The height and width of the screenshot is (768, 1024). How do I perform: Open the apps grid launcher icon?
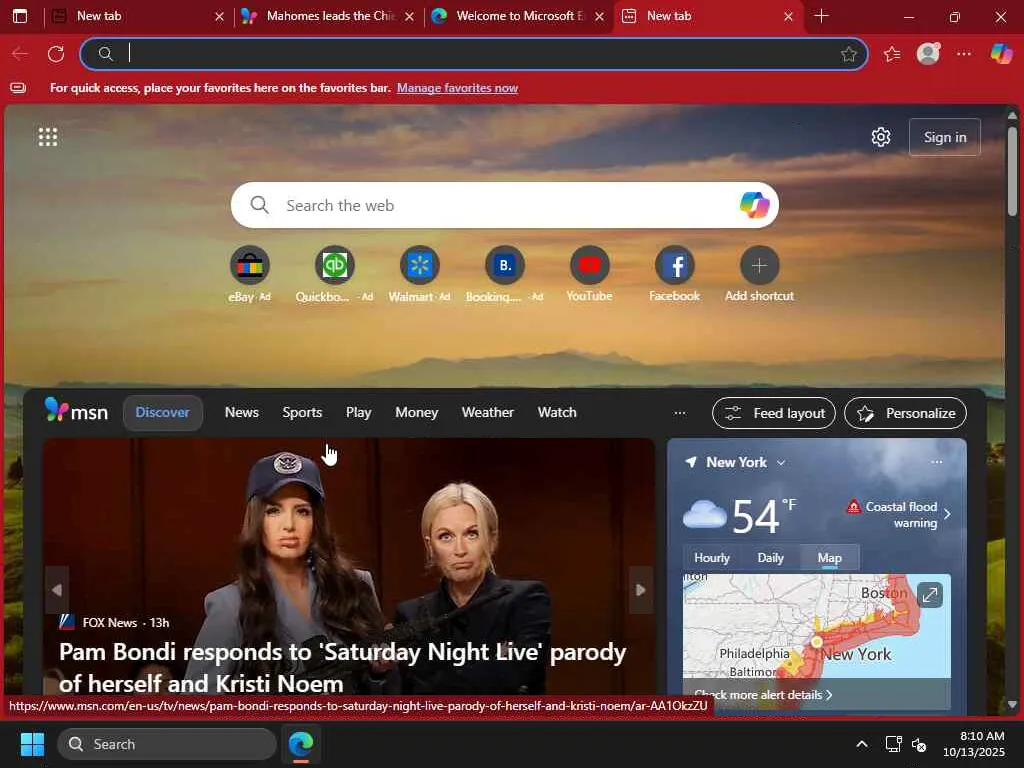(48, 137)
